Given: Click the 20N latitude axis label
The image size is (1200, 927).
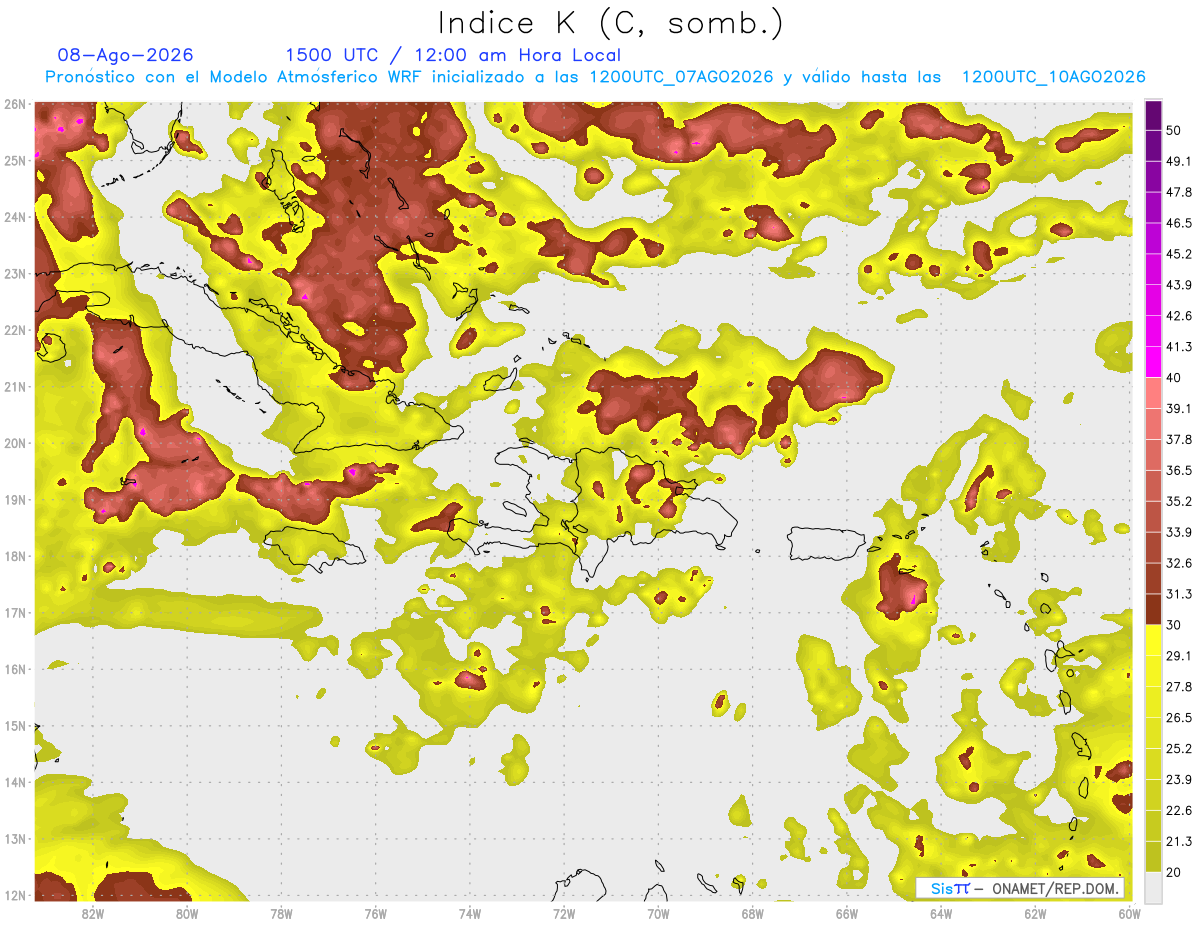Looking at the screenshot, I should pos(15,443).
